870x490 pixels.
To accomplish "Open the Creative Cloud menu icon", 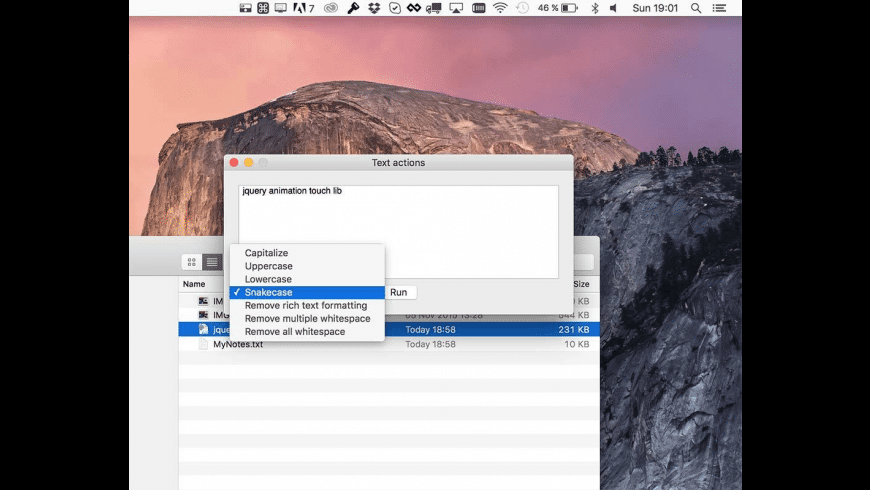I will coord(331,8).
